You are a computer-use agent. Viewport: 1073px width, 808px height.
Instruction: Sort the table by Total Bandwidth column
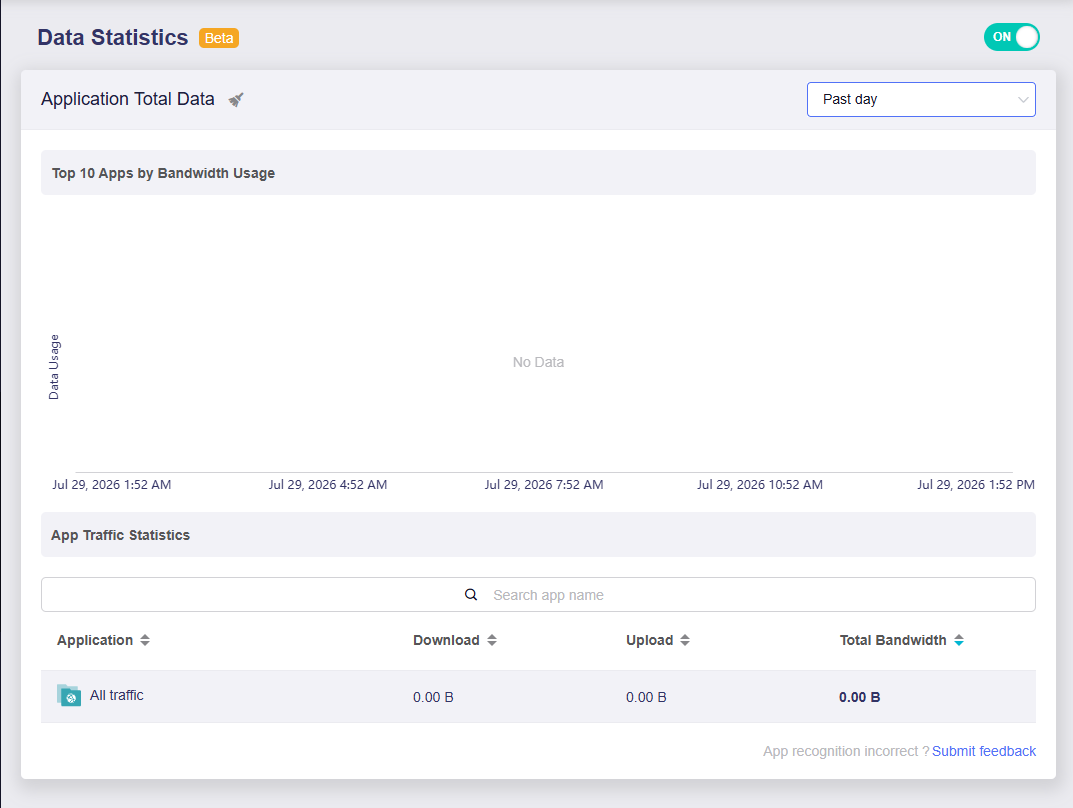tap(959, 640)
